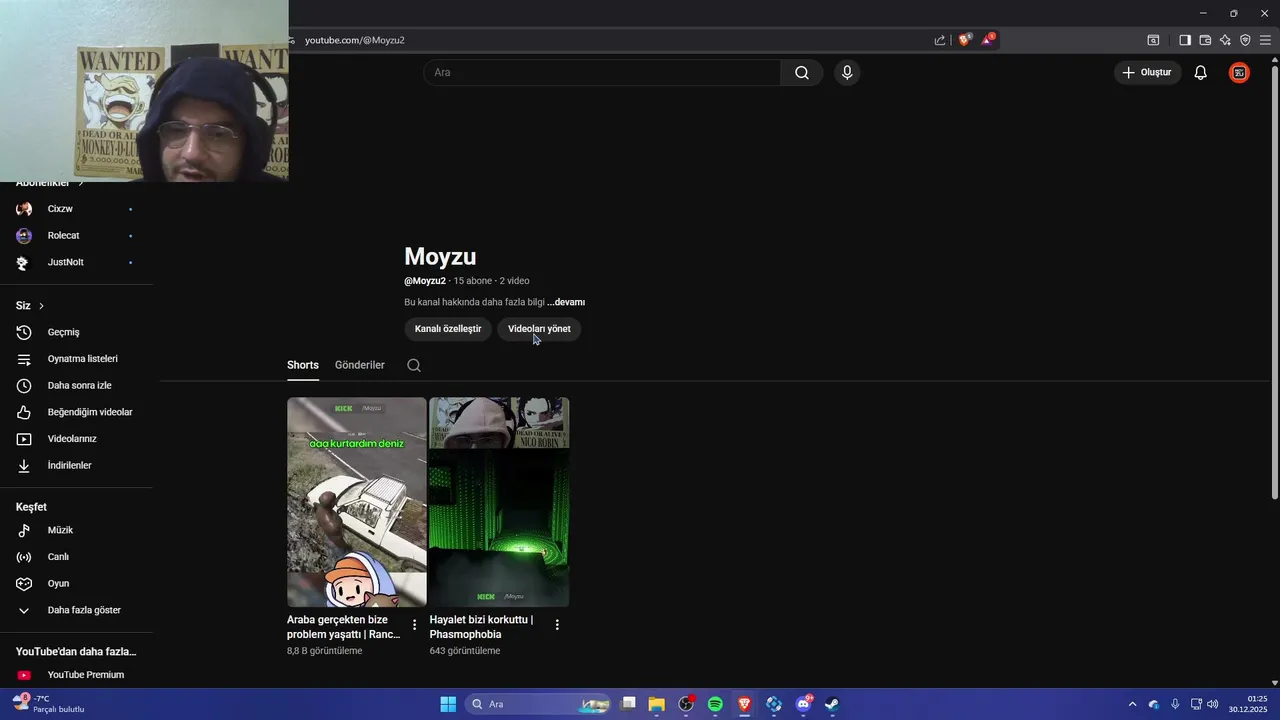The width and height of the screenshot is (1280, 720).
Task: Open YouTube notifications bell
Action: coord(1201,73)
